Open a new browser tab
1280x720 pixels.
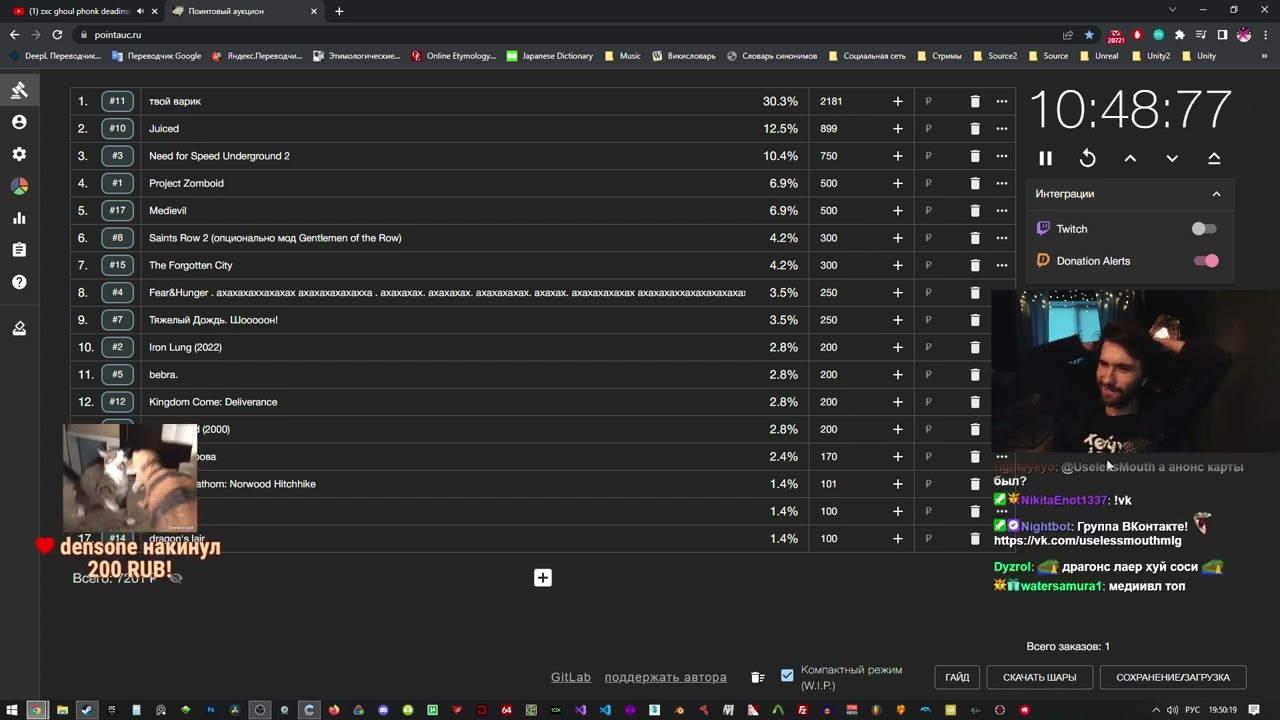coord(339,11)
